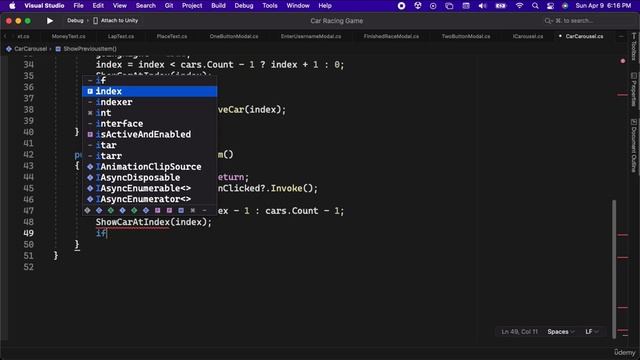Open the Edit menu
Viewport: 640px width, 360px height.
point(98,6)
